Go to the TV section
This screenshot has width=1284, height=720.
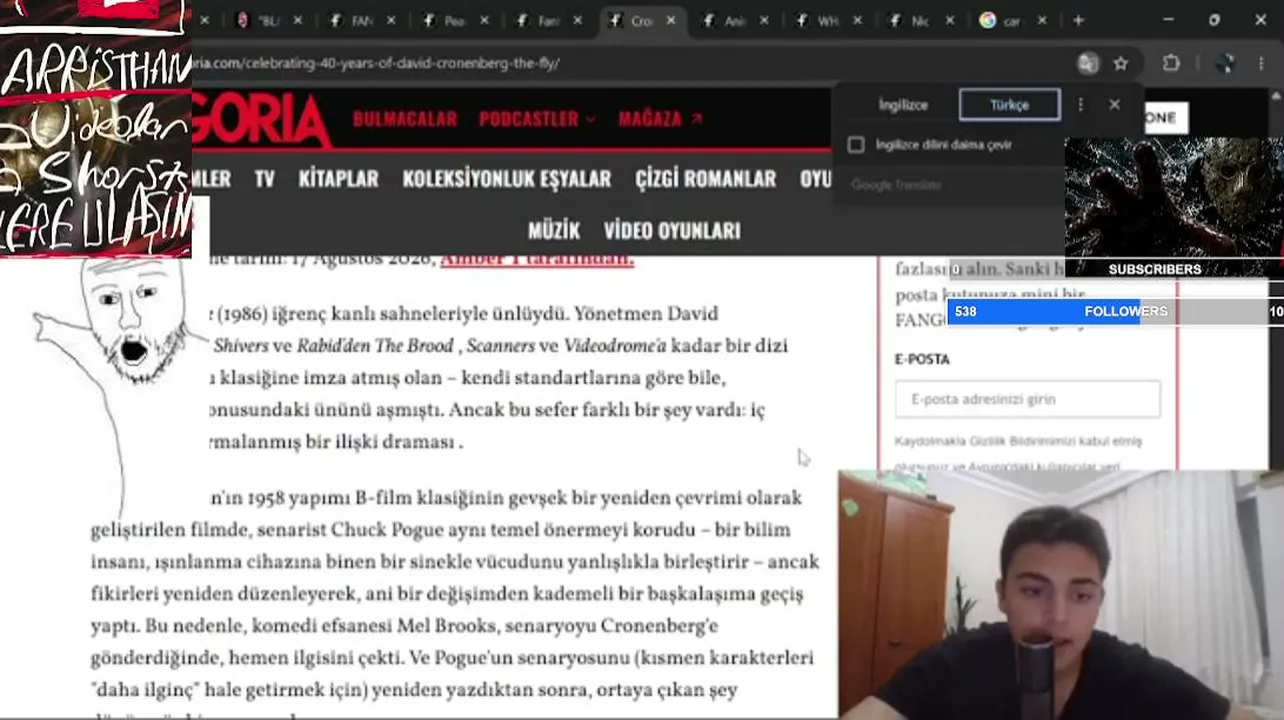tap(264, 179)
